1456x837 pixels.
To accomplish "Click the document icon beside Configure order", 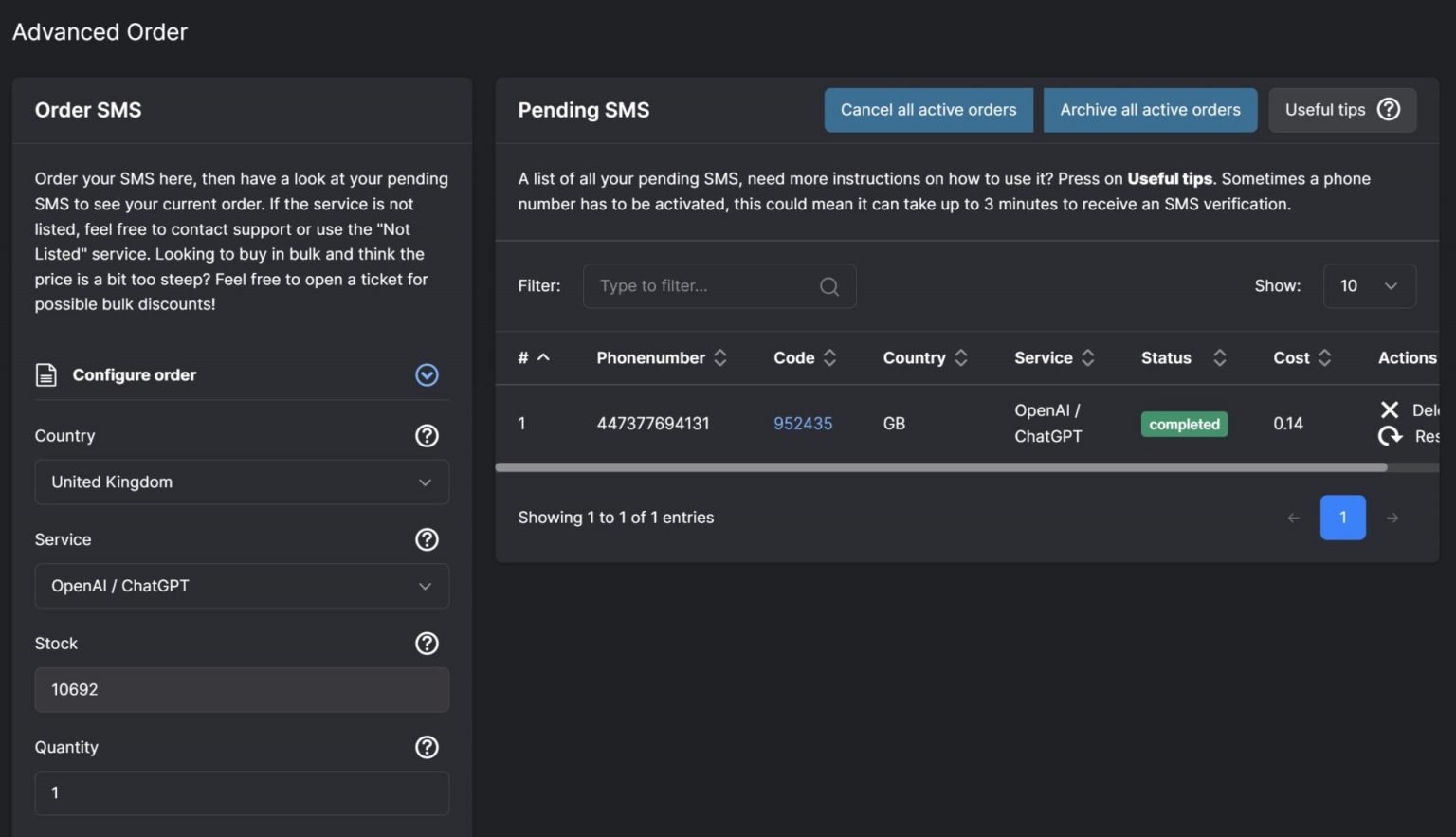I will 45,375.
